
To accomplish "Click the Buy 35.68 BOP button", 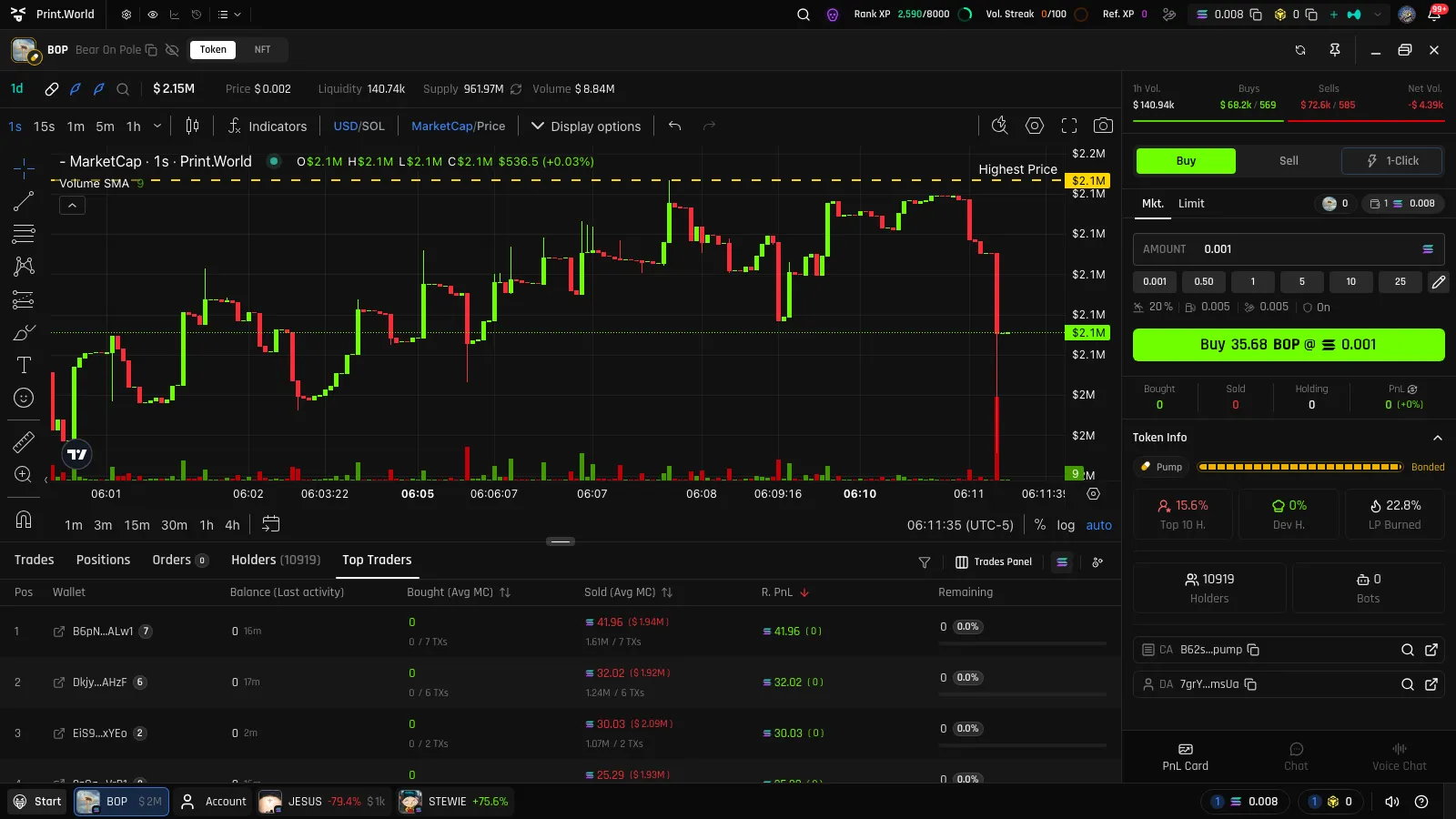I will pyautogui.click(x=1289, y=345).
